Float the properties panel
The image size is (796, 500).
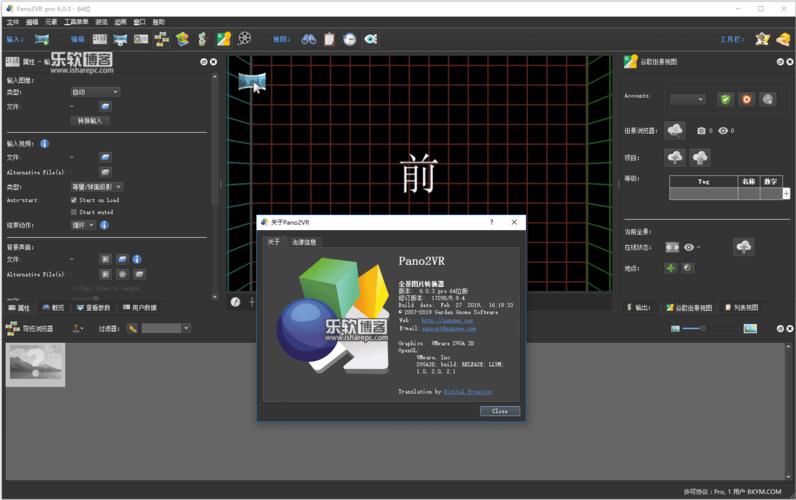[x=204, y=62]
